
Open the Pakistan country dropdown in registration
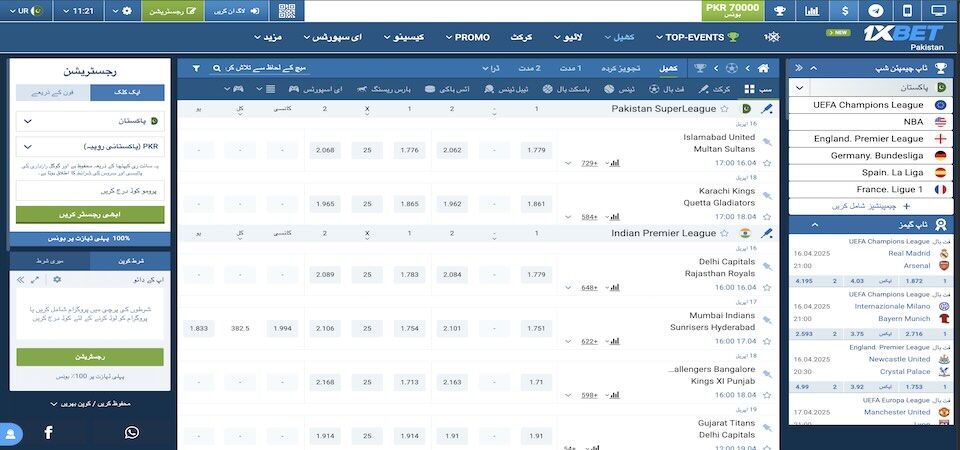point(90,121)
